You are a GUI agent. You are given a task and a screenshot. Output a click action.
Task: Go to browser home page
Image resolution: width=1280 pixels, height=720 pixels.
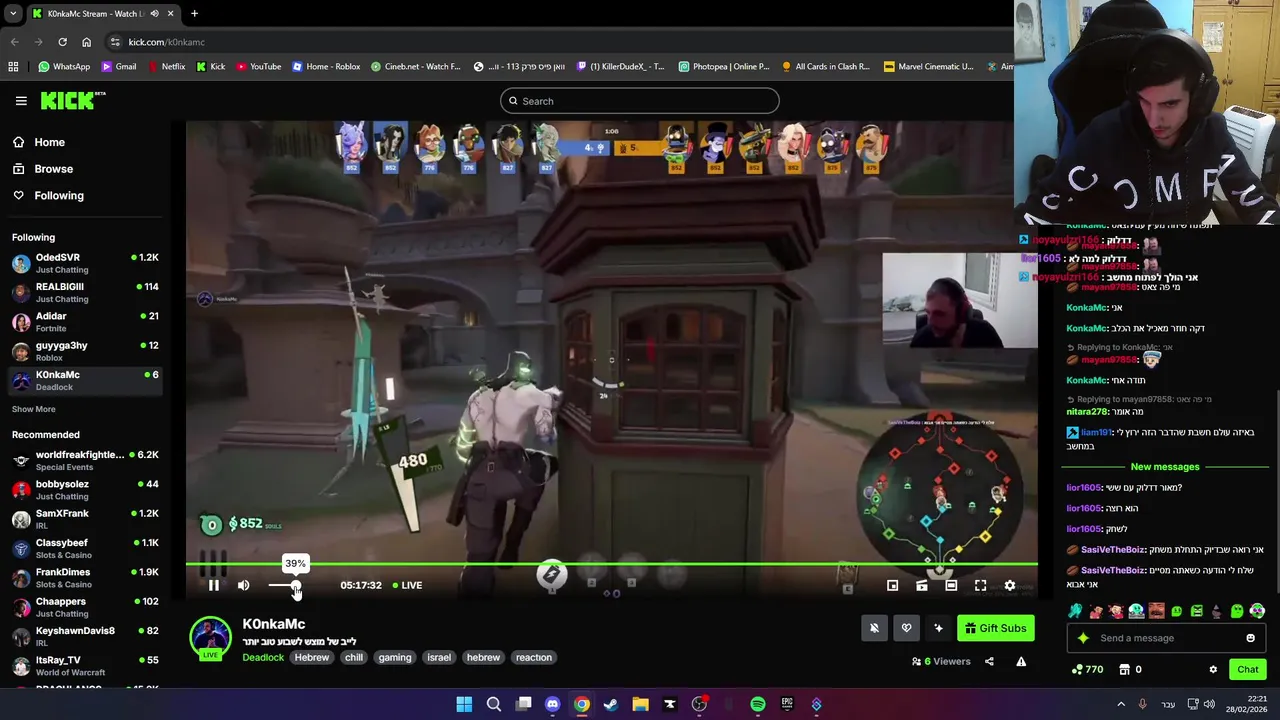[x=86, y=42]
